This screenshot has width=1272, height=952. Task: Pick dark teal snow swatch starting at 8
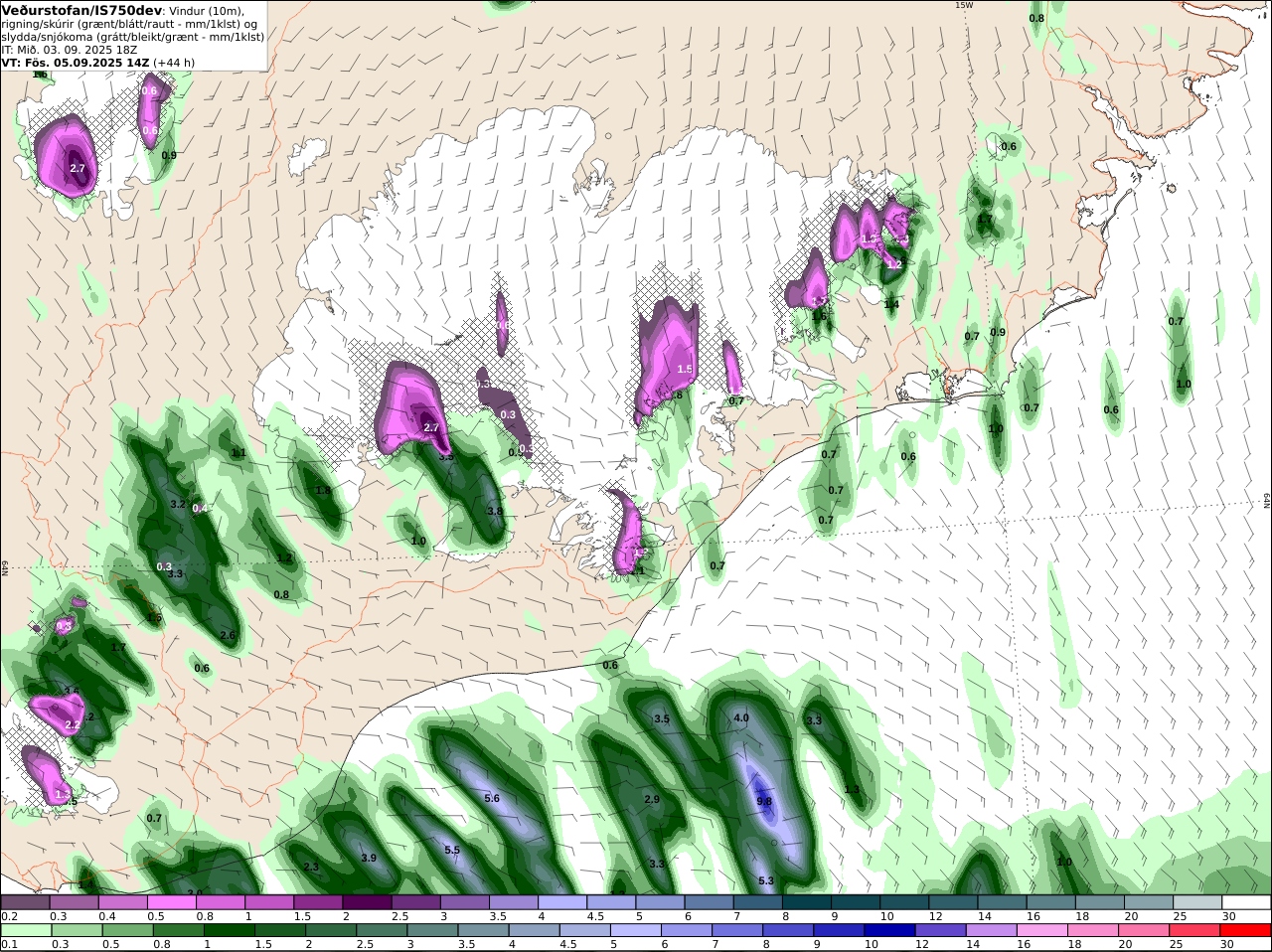[x=807, y=902]
